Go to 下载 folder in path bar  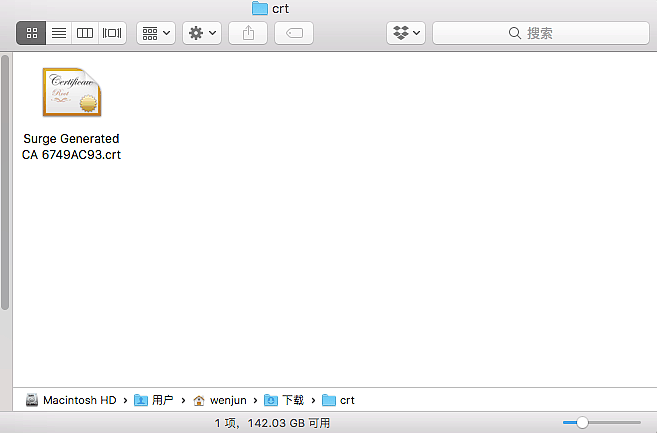(x=285, y=400)
